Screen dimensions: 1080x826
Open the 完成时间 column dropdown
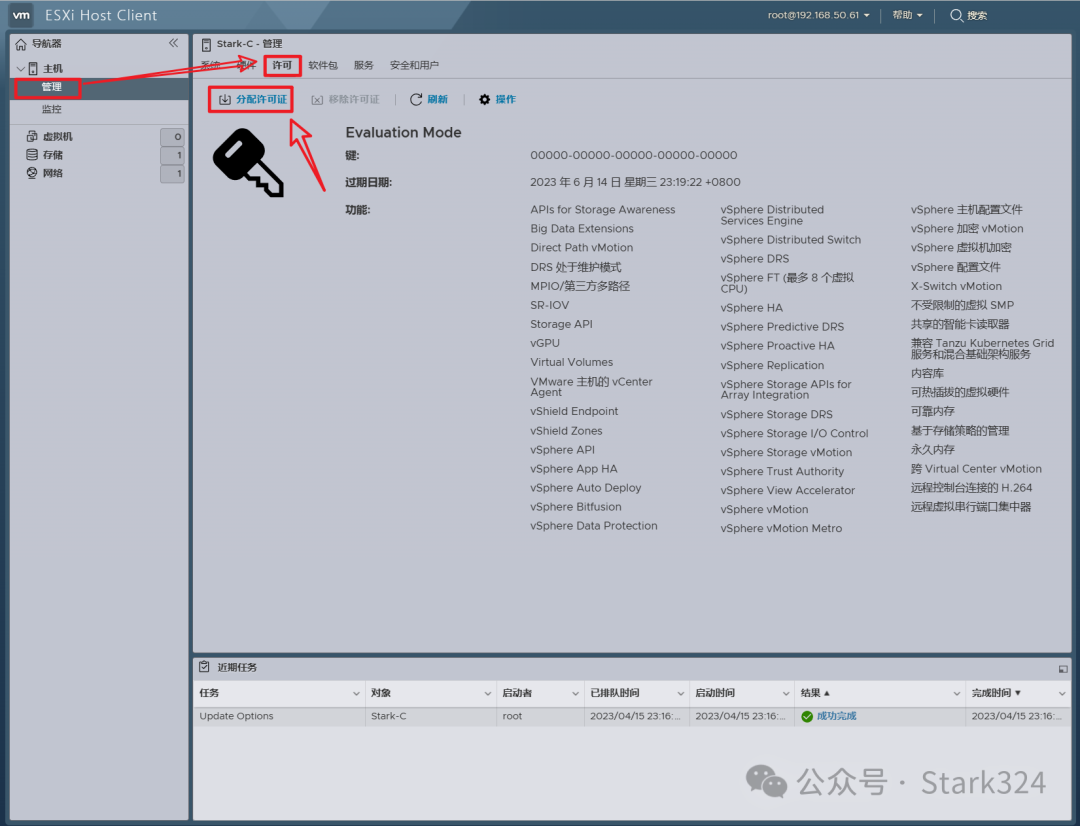click(x=1062, y=694)
